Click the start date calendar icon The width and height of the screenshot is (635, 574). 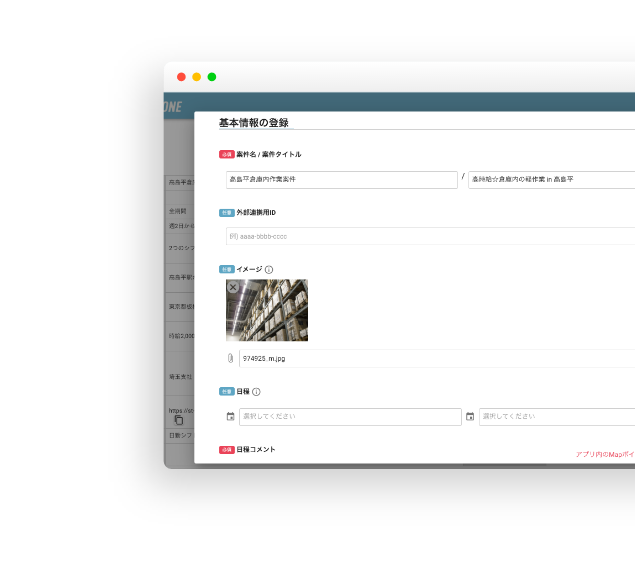pos(230,416)
